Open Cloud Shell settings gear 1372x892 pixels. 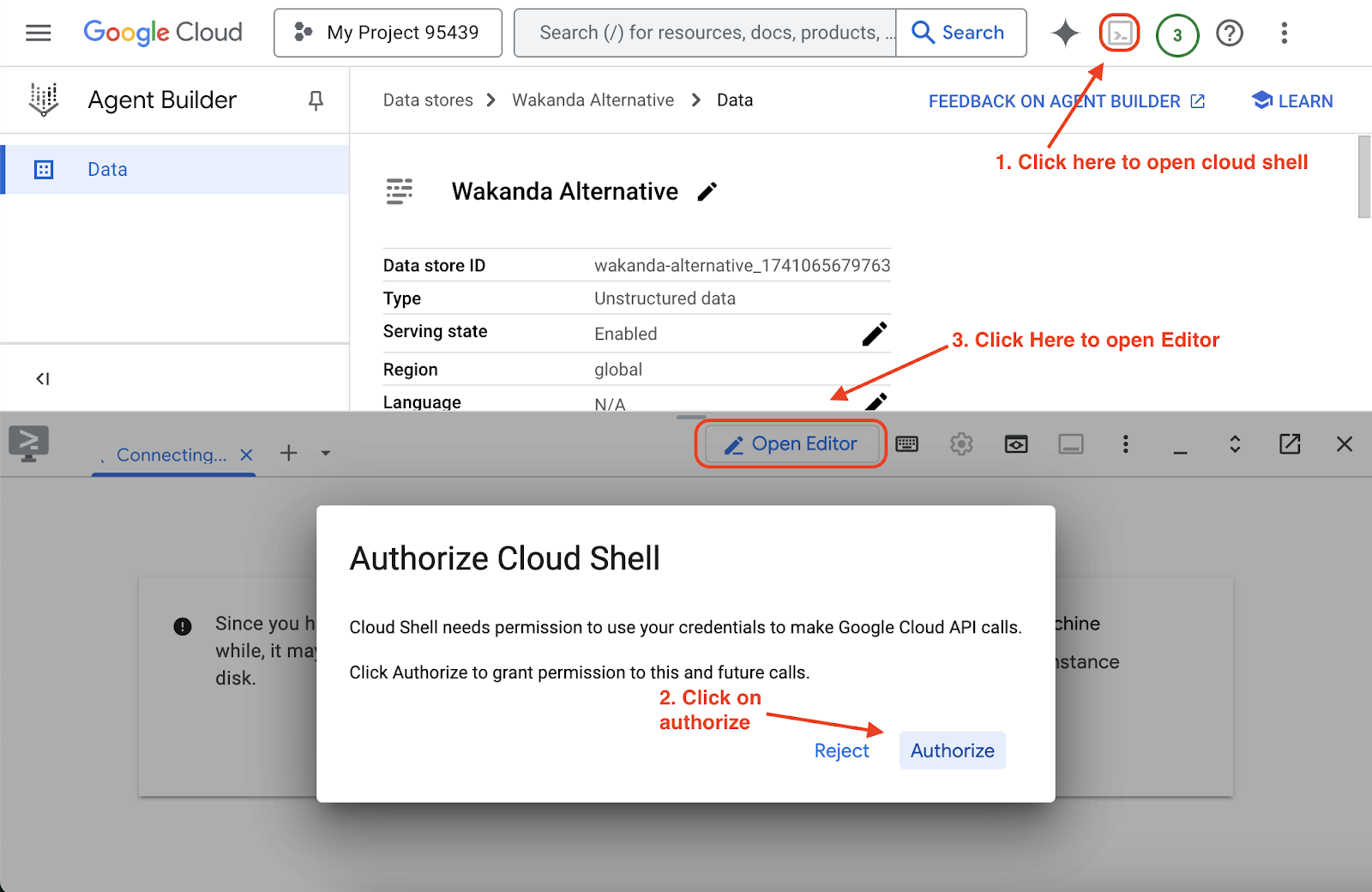coord(961,444)
